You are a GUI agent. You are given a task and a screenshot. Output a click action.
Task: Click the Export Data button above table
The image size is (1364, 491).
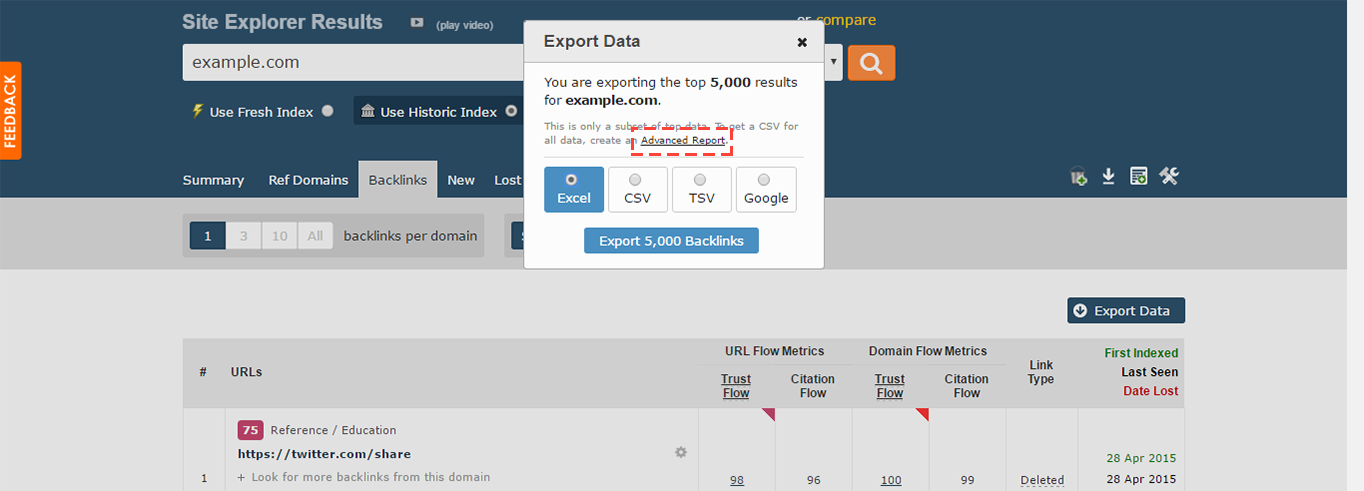[1126, 310]
